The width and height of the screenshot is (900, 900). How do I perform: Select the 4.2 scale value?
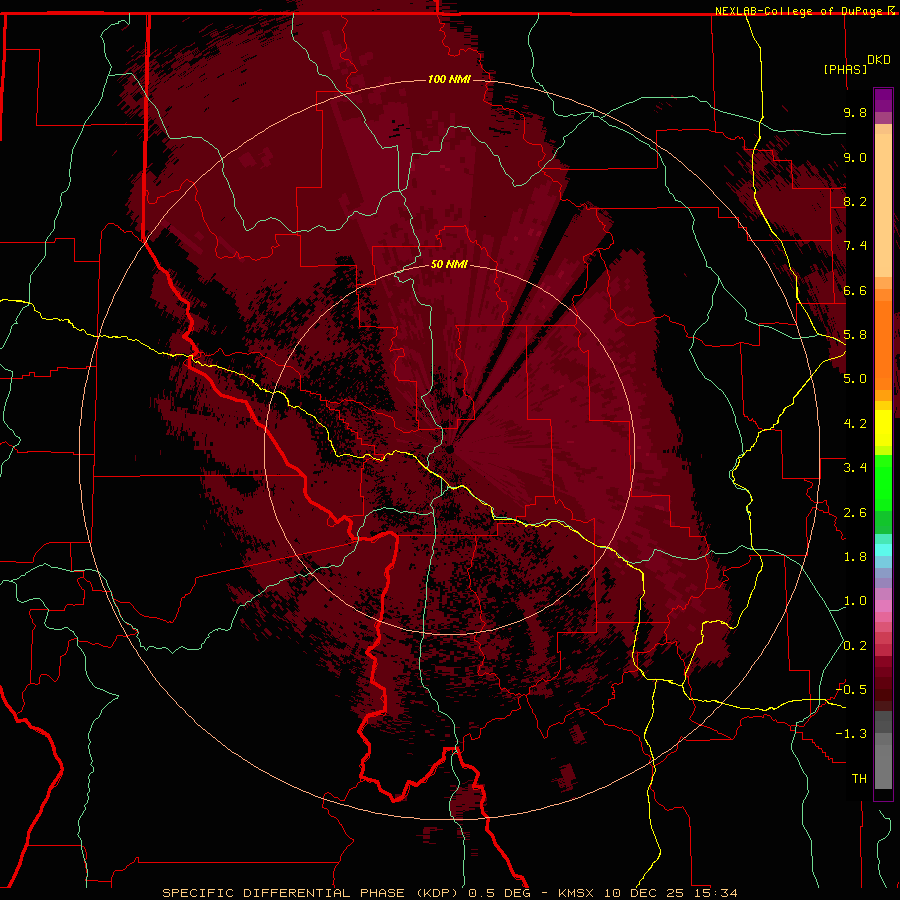click(855, 424)
